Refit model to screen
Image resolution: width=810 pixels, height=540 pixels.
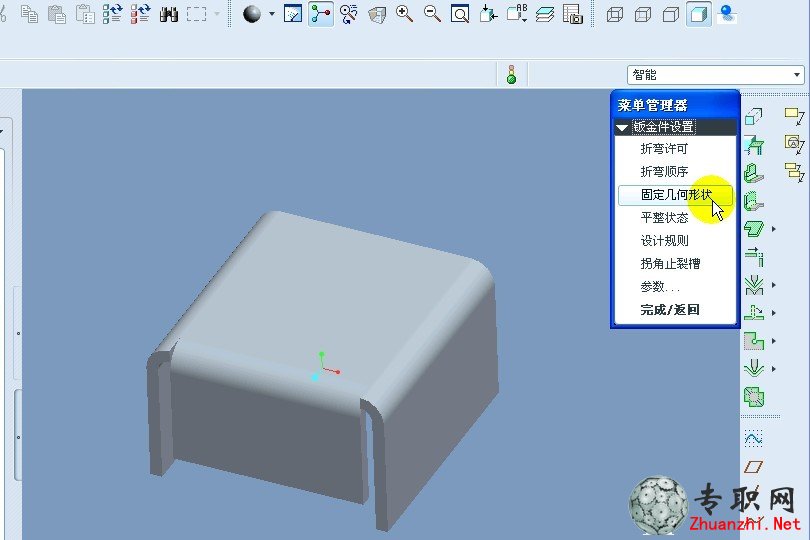pos(460,14)
